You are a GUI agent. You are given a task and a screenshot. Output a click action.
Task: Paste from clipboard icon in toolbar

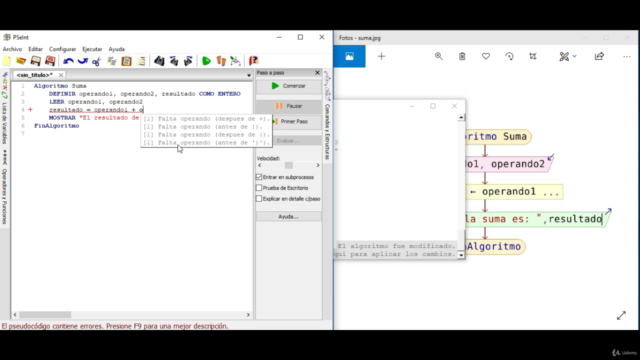coord(127,61)
